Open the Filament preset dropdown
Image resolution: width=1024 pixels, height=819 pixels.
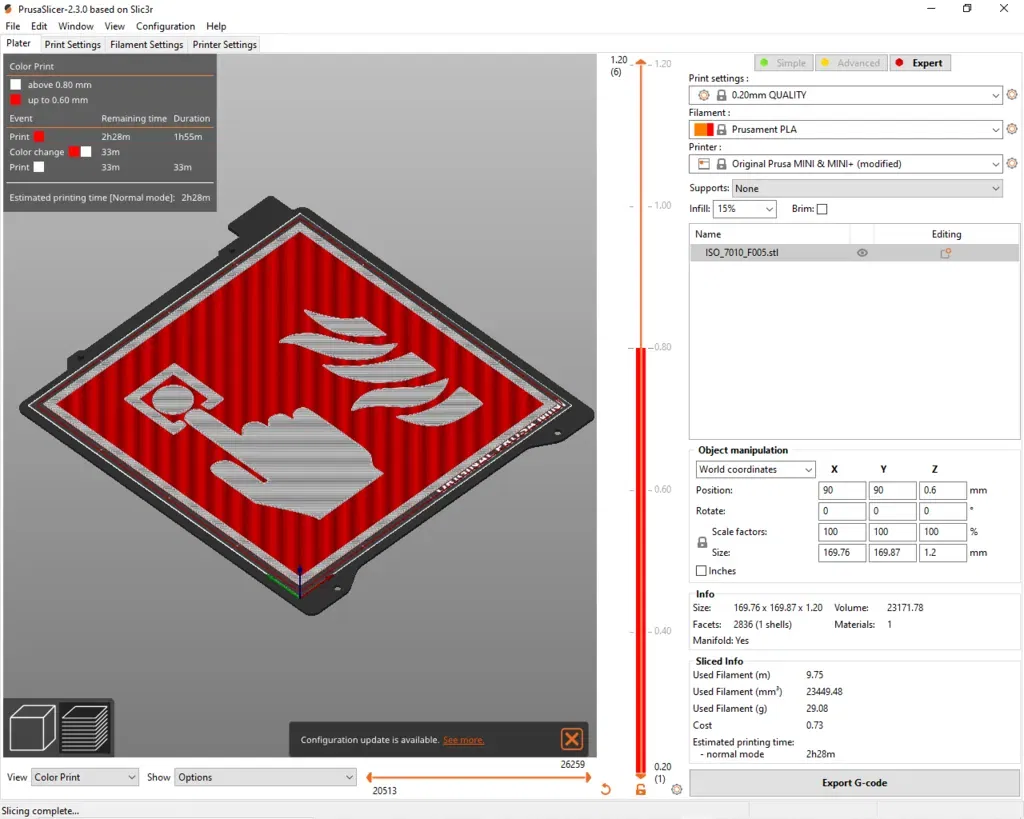click(x=846, y=129)
